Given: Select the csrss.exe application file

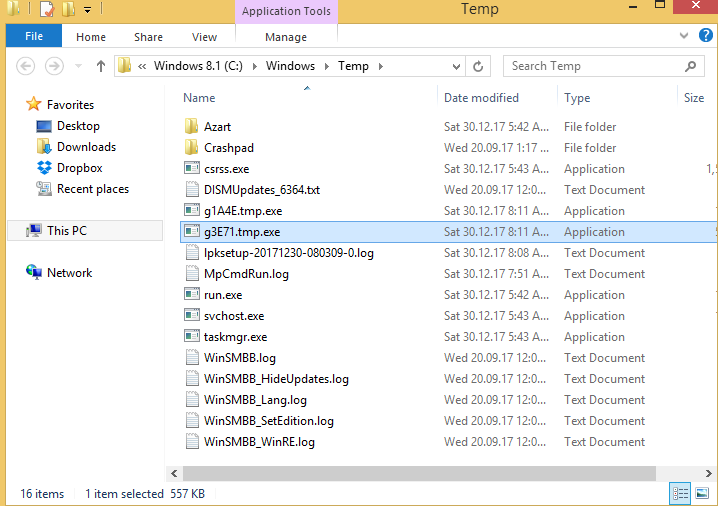Looking at the screenshot, I should [x=226, y=169].
